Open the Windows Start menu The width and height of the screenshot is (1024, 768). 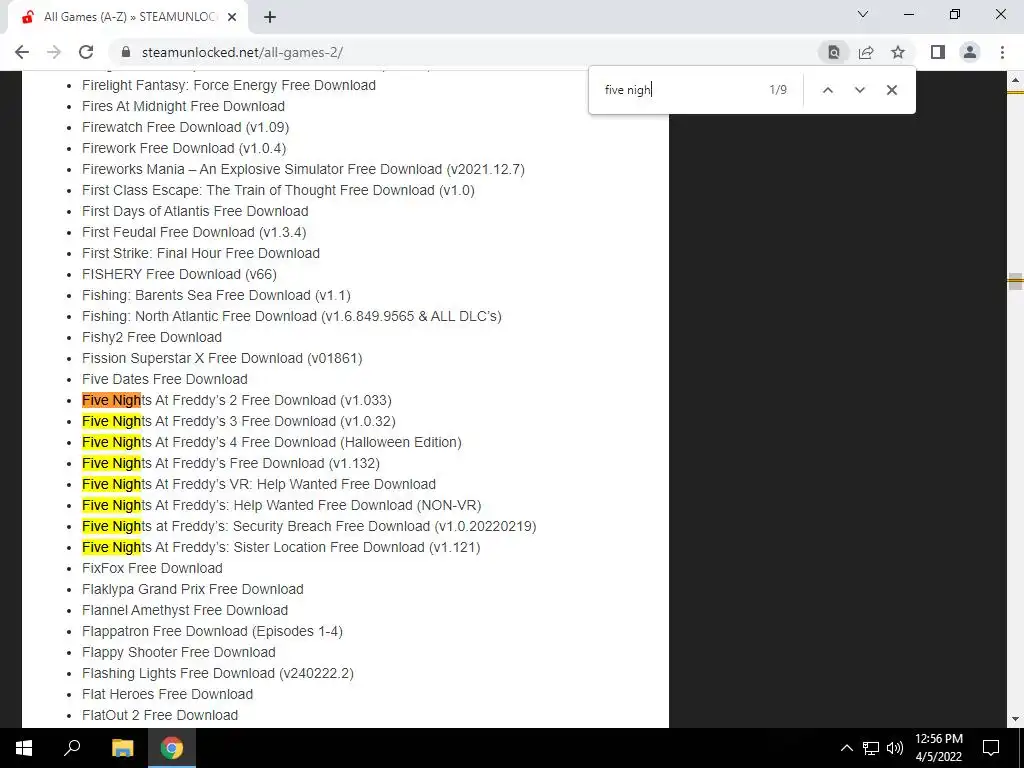(x=24, y=748)
